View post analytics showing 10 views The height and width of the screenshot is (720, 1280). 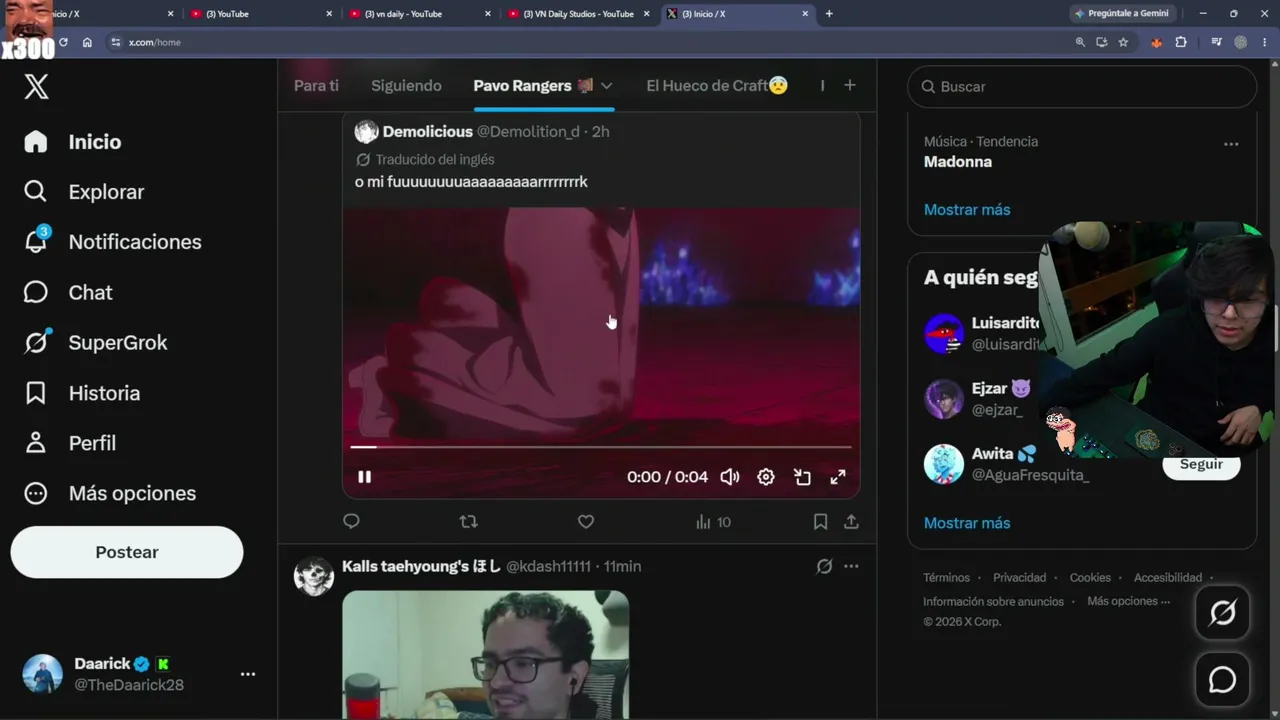(713, 522)
